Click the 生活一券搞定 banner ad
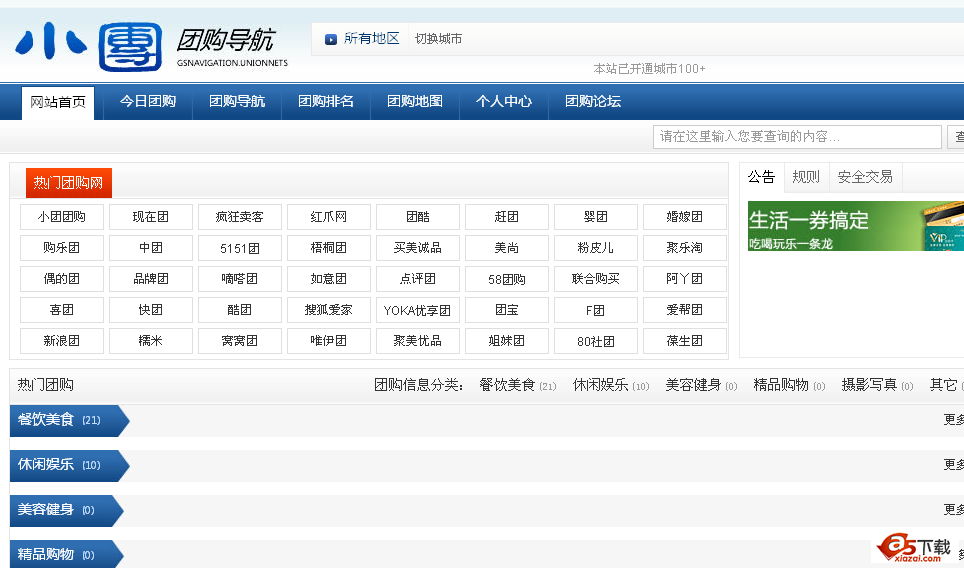The width and height of the screenshot is (964, 568). (x=856, y=226)
